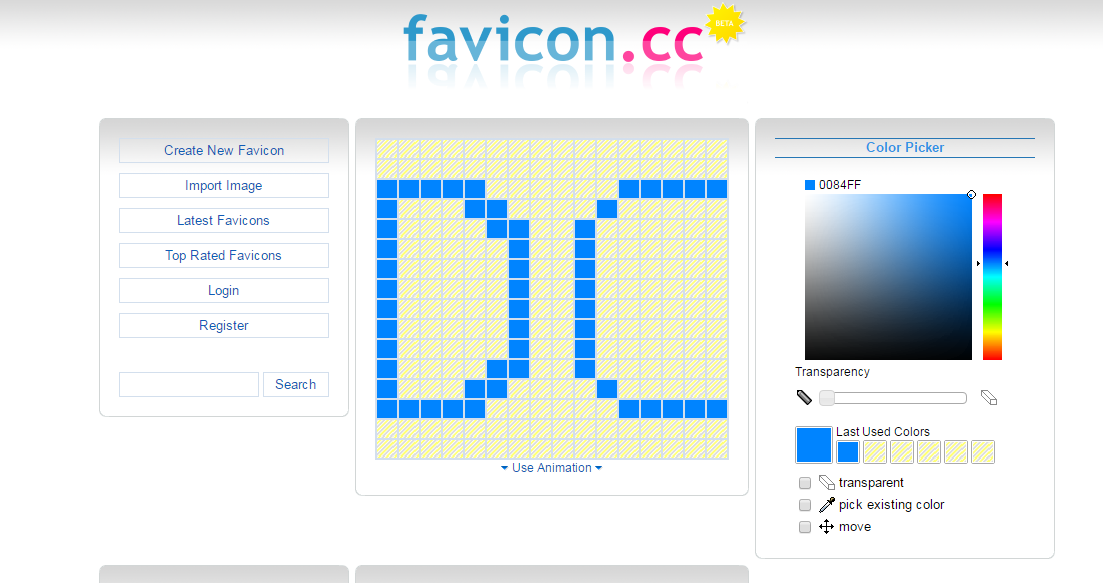Click the Last Used Colors label
The height and width of the screenshot is (583, 1103).
coord(883,432)
